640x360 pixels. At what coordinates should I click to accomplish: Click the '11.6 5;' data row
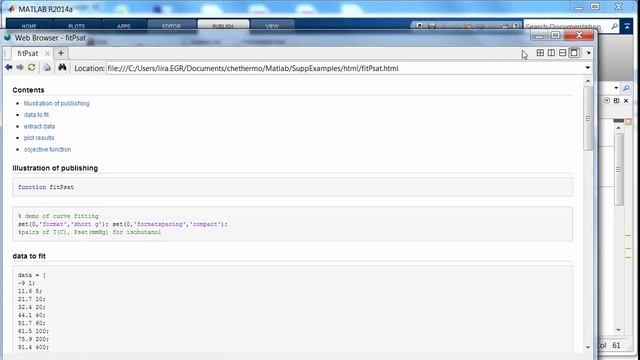[30, 291]
